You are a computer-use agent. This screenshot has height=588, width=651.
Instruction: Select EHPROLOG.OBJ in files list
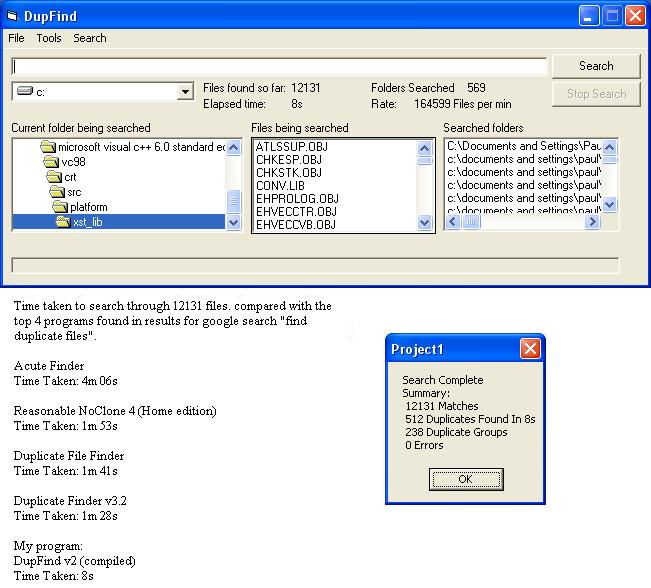(296, 199)
